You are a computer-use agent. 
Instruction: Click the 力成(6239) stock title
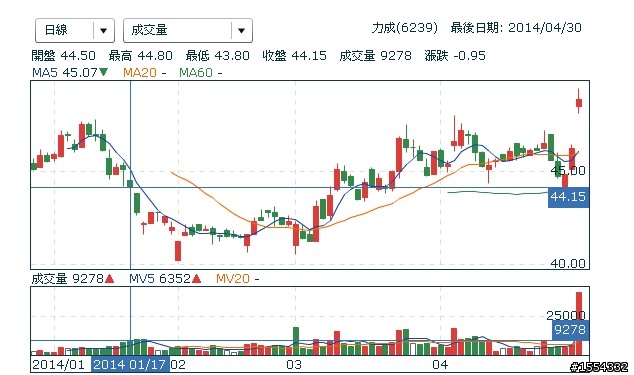click(x=405, y=28)
